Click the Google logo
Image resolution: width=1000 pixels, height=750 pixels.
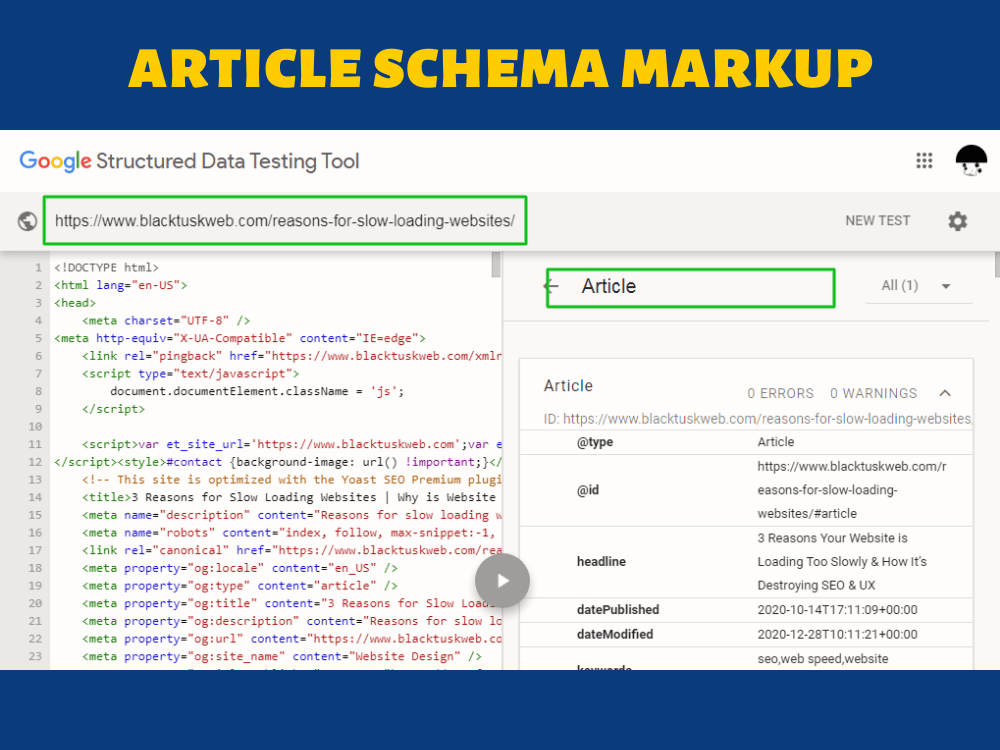pos(55,161)
